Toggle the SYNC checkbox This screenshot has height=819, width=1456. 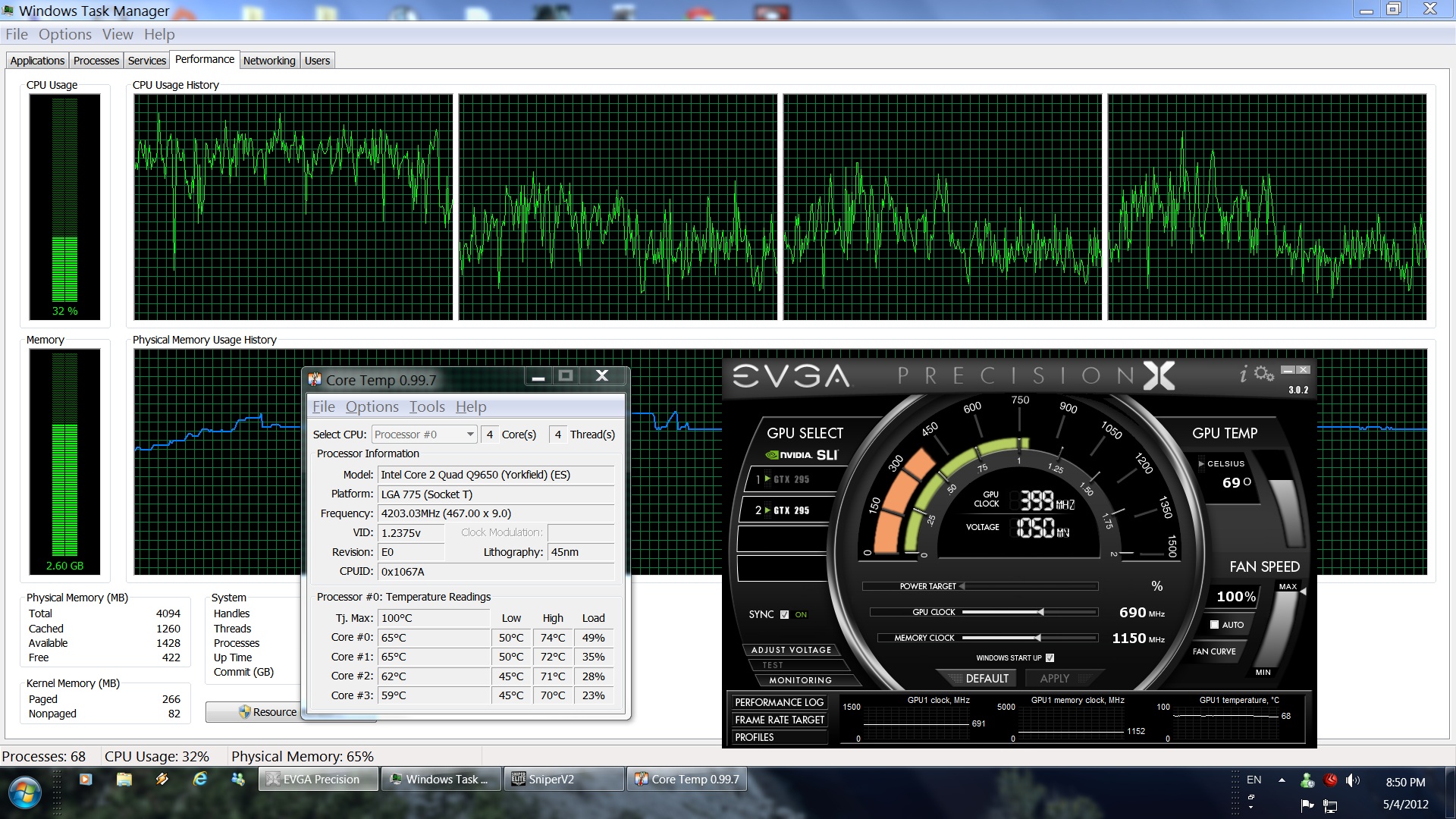click(784, 614)
